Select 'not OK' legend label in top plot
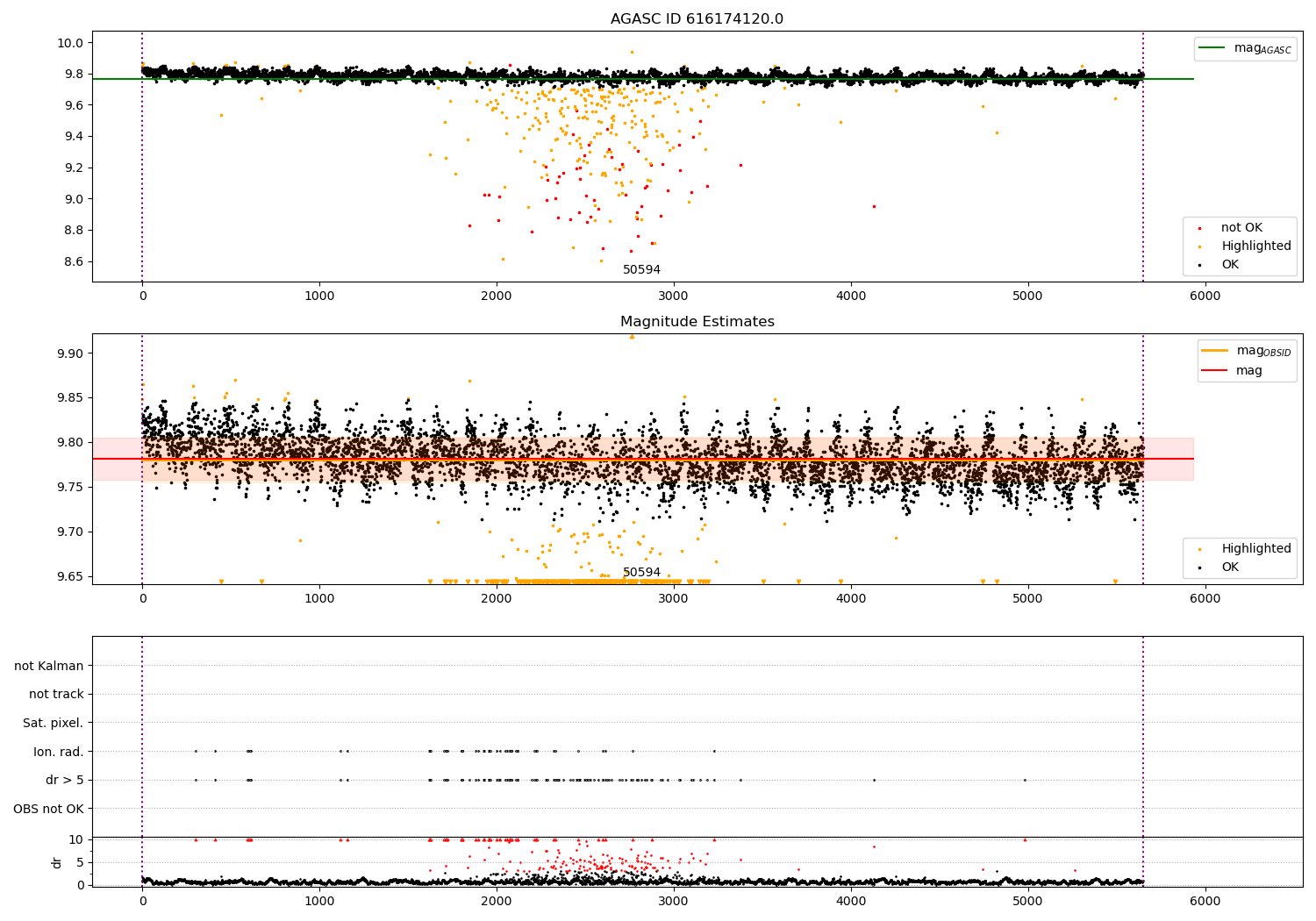 [1241, 228]
